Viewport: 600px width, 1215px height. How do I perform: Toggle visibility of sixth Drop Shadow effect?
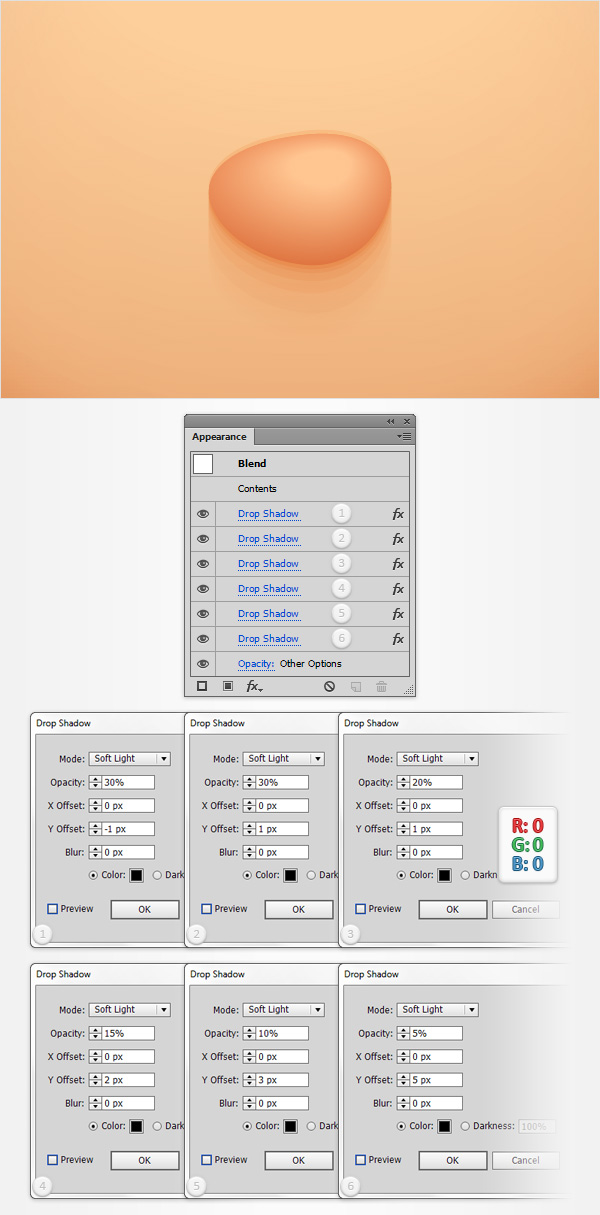click(203, 639)
